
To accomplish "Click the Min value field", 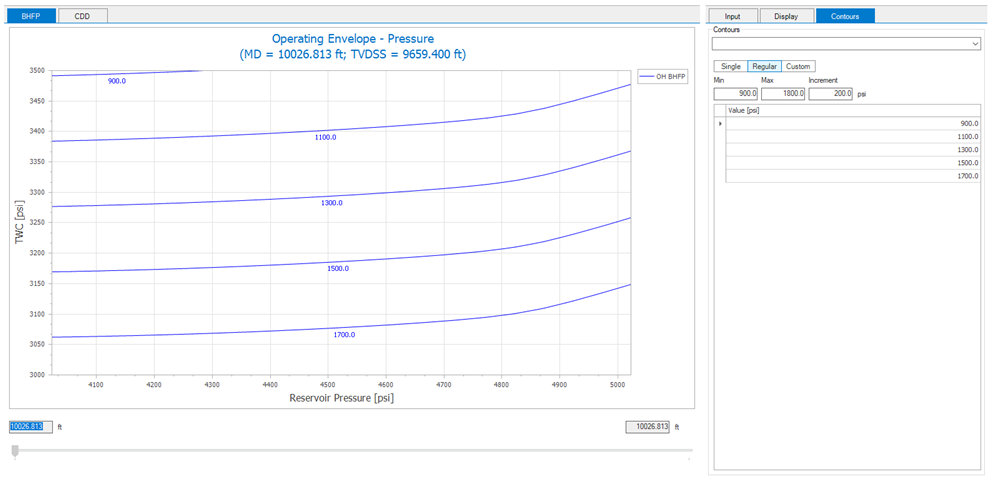I will (735, 94).
